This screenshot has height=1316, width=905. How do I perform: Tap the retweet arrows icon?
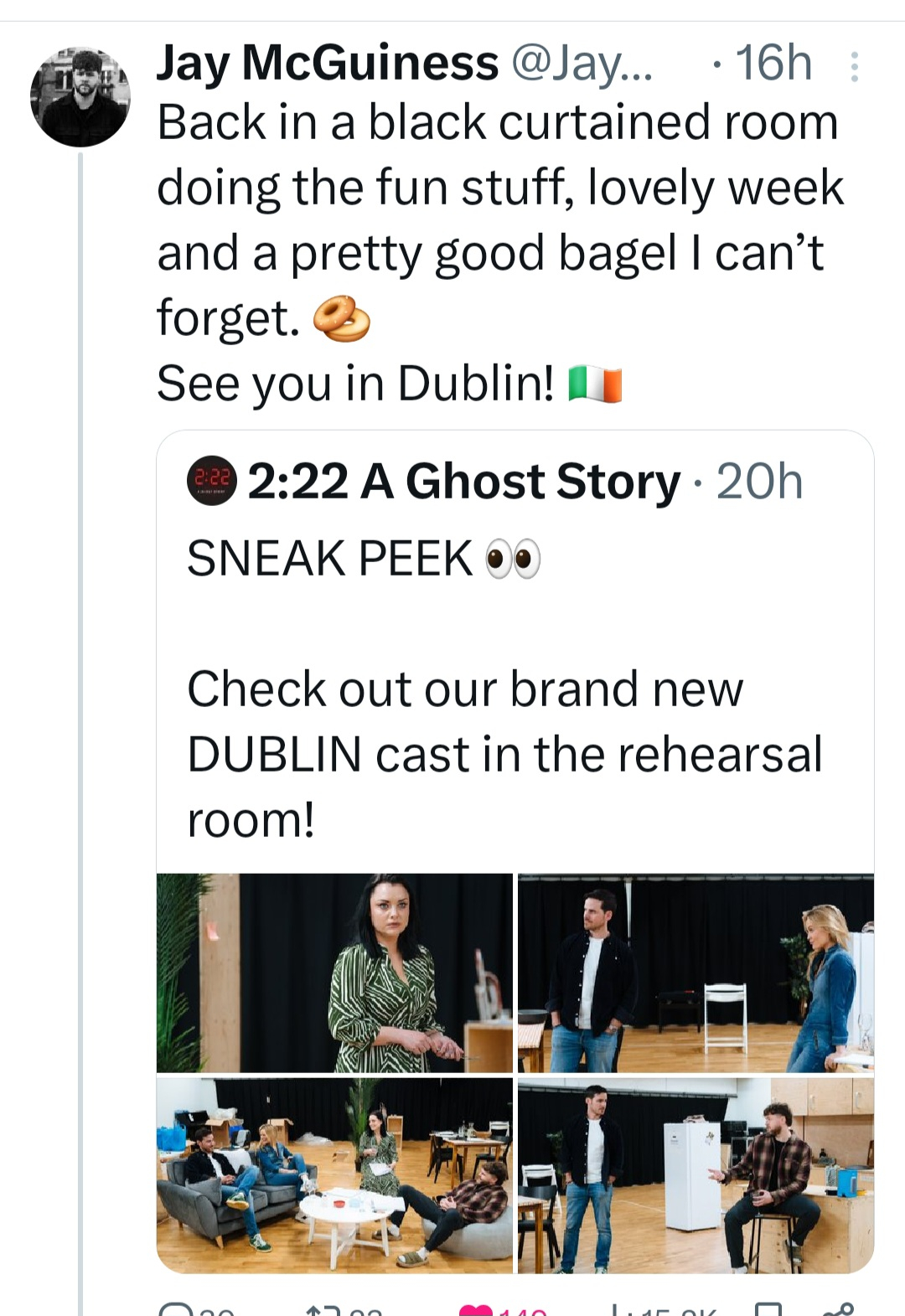(324, 1310)
